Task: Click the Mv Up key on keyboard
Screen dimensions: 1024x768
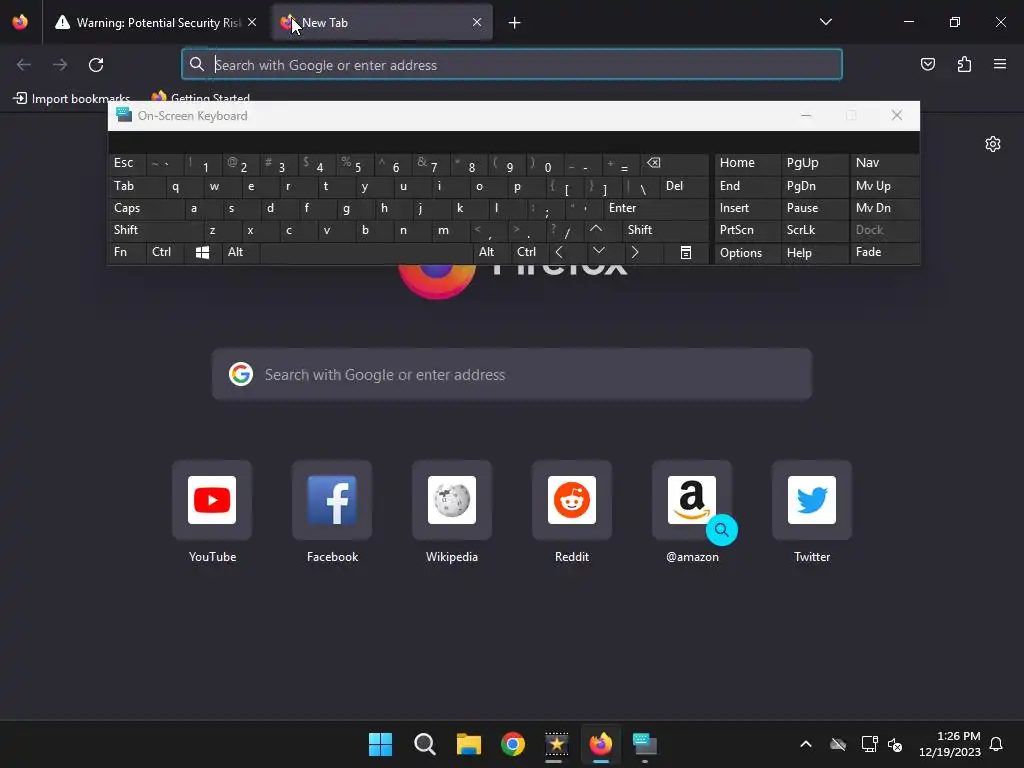Action: 884,186
